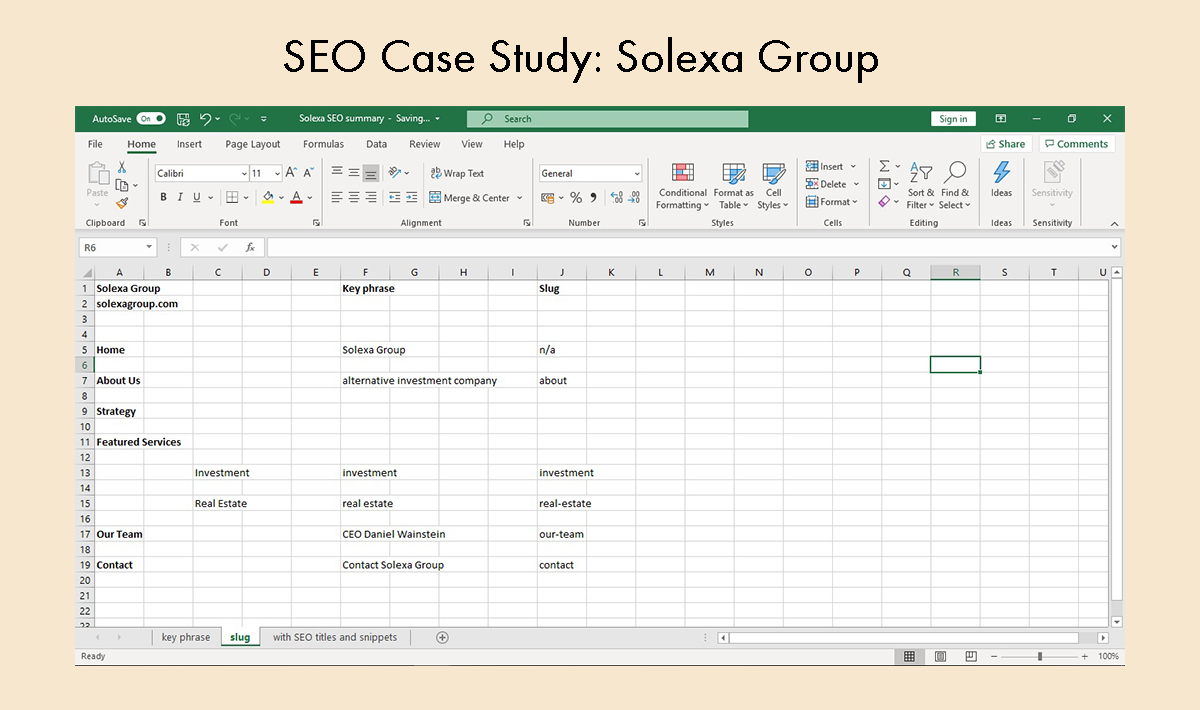Switch to the Insert ribbon tab
1200x710 pixels.
tap(189, 144)
